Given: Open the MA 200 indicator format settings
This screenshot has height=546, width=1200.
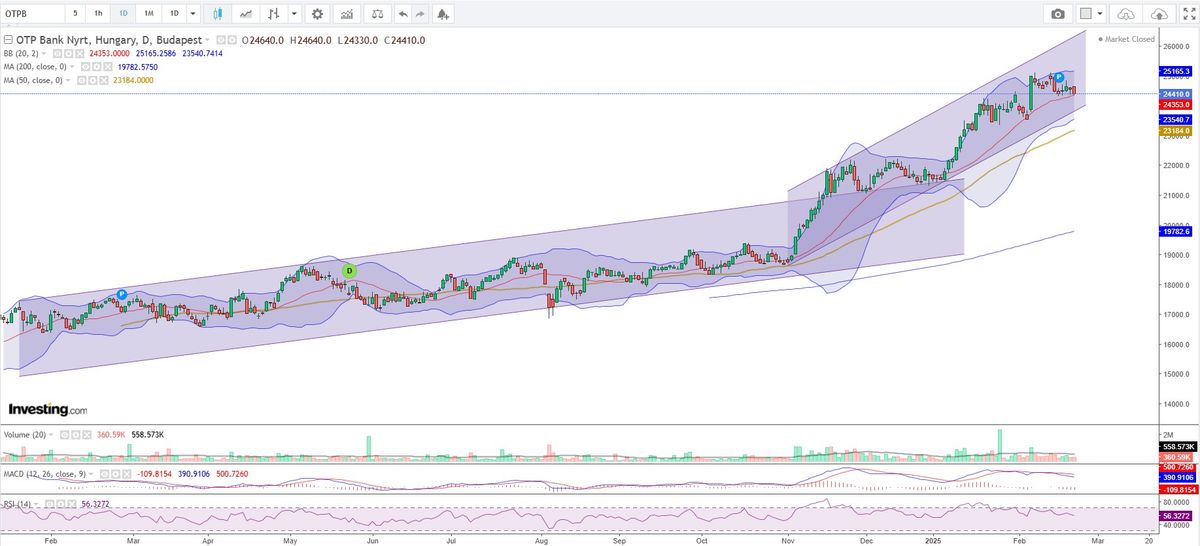Looking at the screenshot, I should coord(97,67).
